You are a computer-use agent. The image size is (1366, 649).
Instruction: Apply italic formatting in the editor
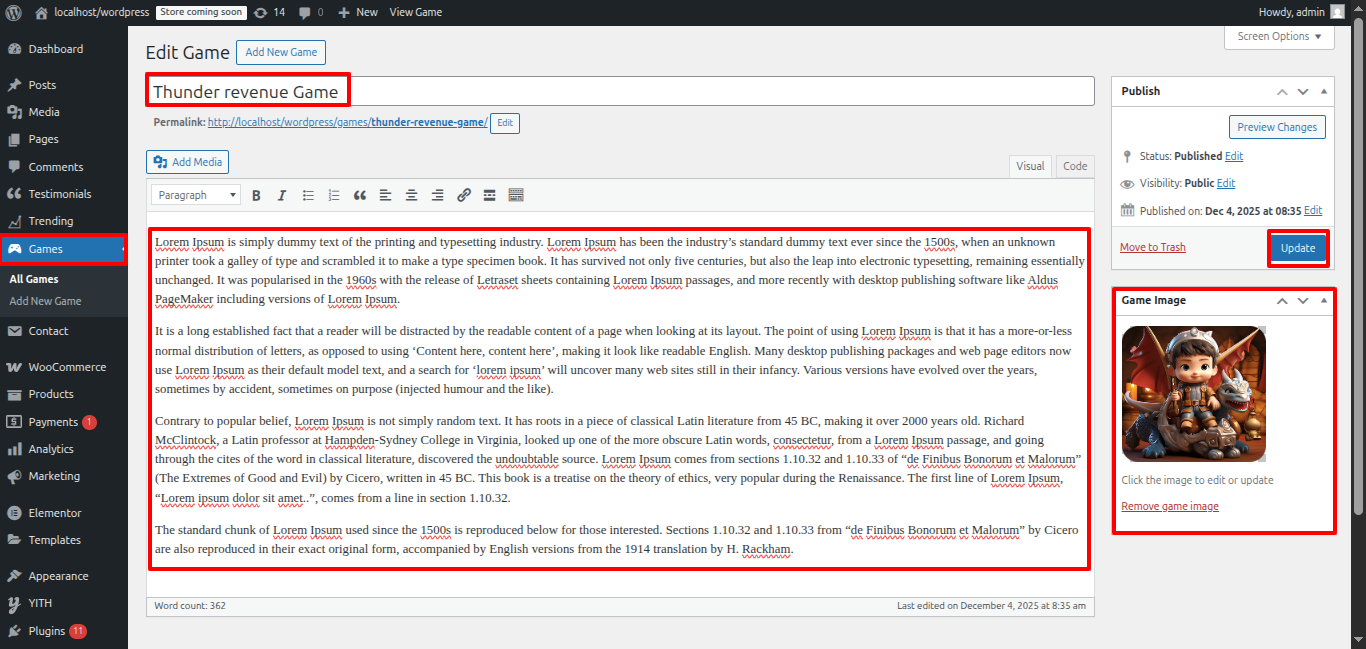pyautogui.click(x=282, y=195)
